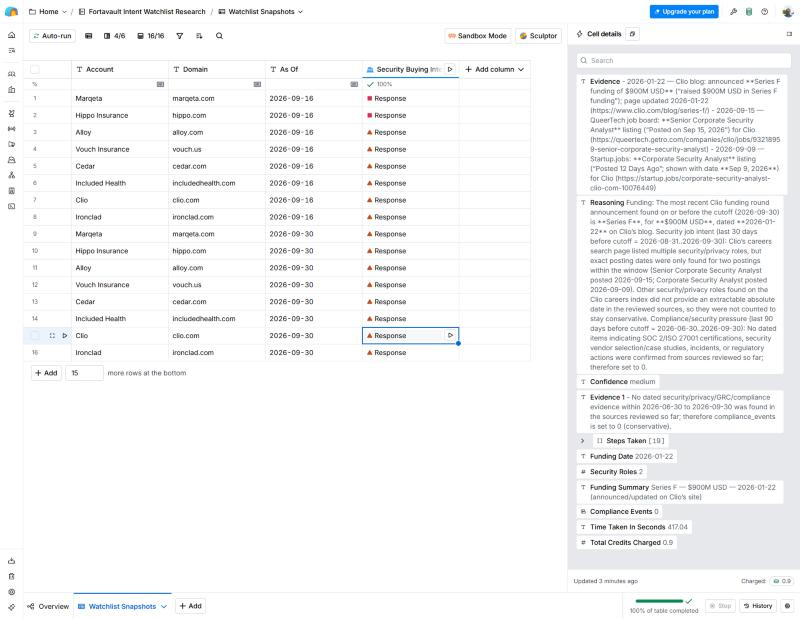Click the green database icon in the header

click(748, 12)
